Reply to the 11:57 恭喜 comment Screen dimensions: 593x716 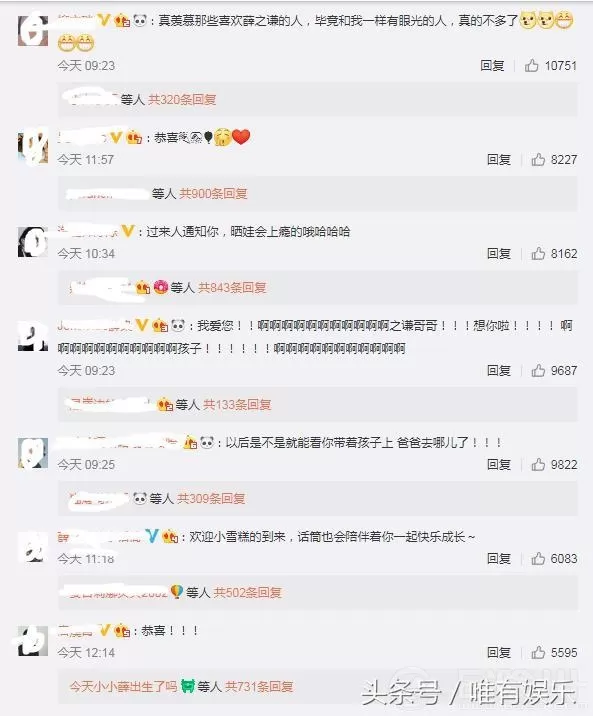coord(499,159)
